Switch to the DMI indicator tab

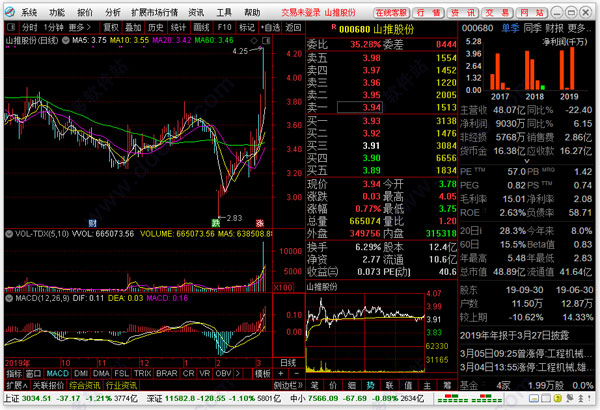(x=81, y=373)
